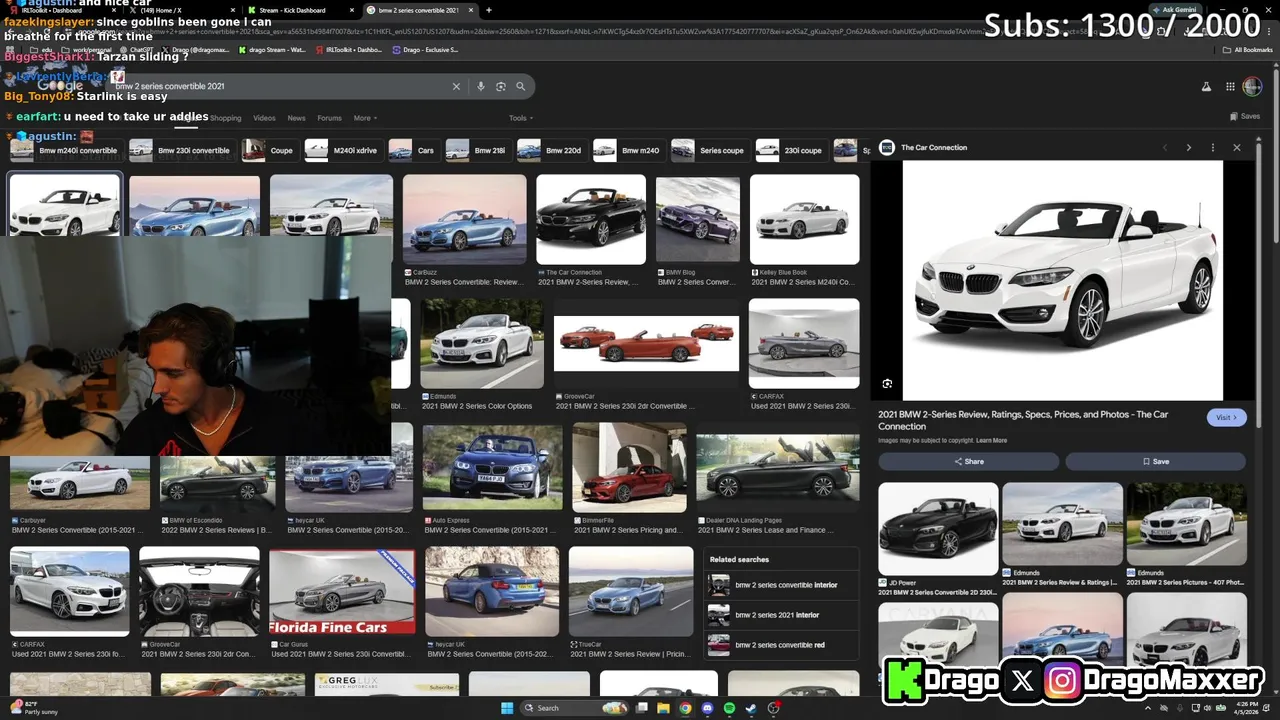Open the Google apps grid
Viewport: 1280px width, 720px height.
click(1230, 87)
